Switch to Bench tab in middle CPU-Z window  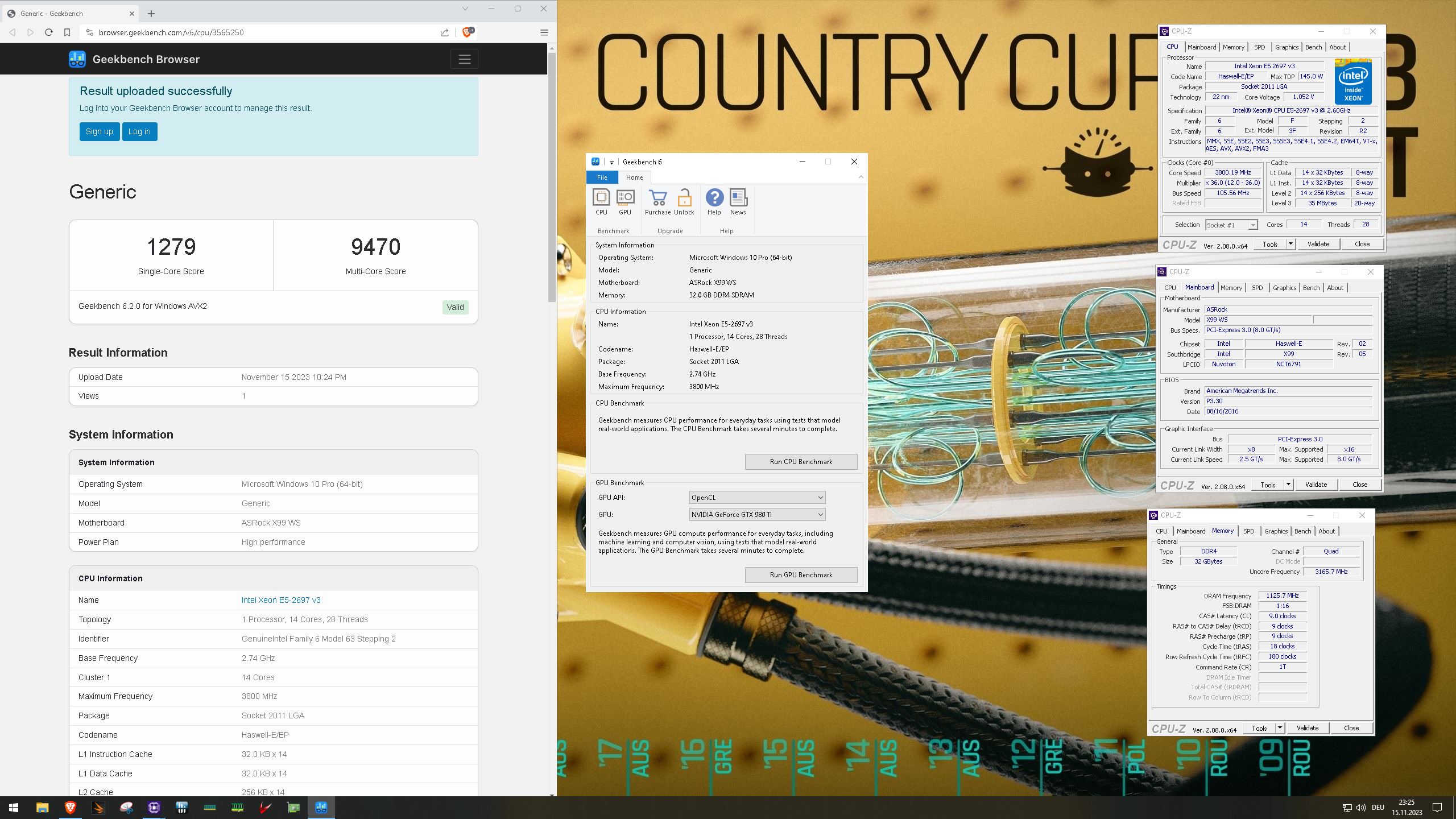(x=1311, y=288)
